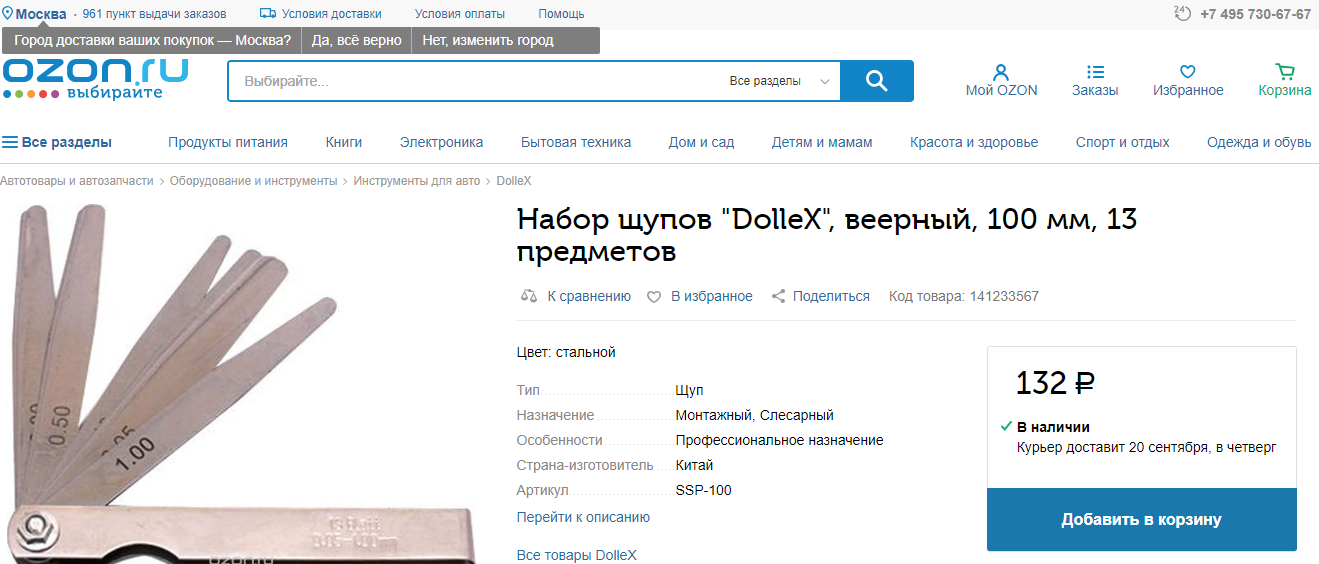
Task: Go to Оборудование и инструменты breadcrumb
Action: [x=253, y=181]
